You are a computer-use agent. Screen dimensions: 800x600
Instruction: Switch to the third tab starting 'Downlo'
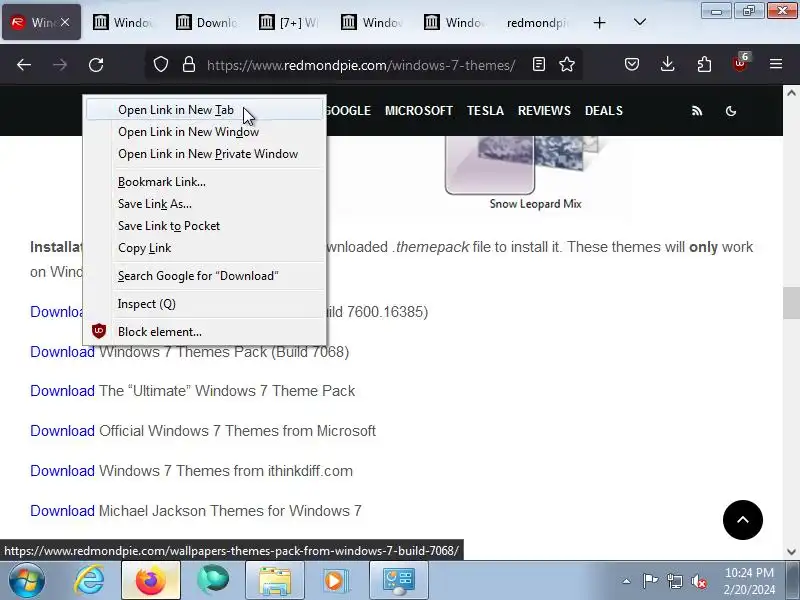click(207, 22)
